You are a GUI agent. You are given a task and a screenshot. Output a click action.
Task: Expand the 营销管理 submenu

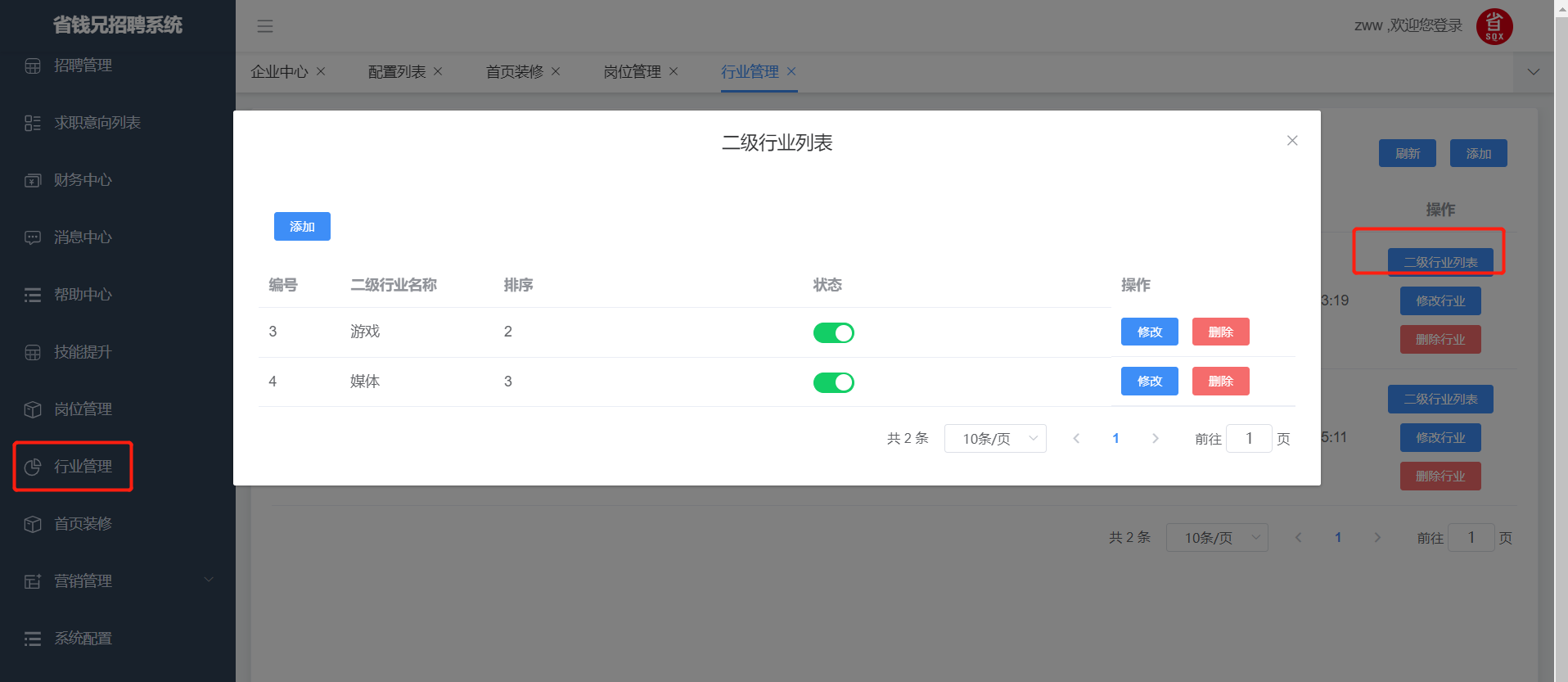point(209,580)
